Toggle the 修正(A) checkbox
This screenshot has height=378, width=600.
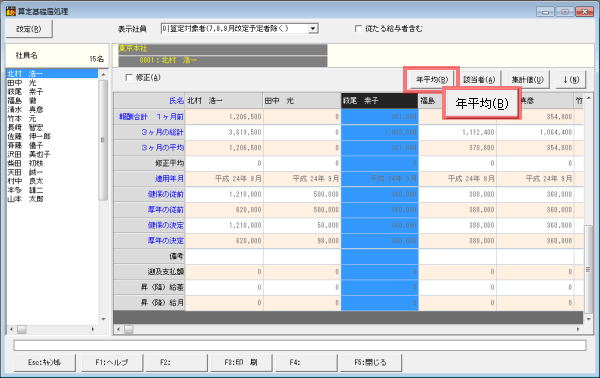[x=129, y=78]
